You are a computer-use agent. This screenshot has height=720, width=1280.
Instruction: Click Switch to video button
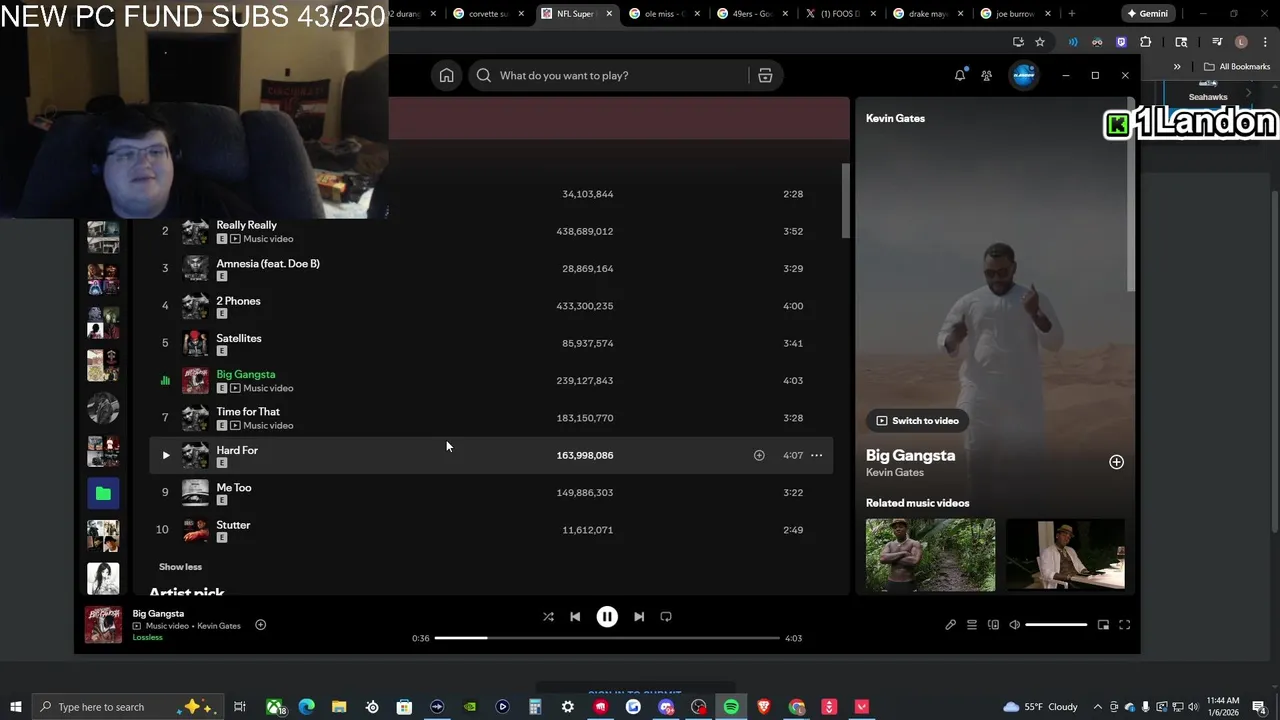(x=917, y=421)
